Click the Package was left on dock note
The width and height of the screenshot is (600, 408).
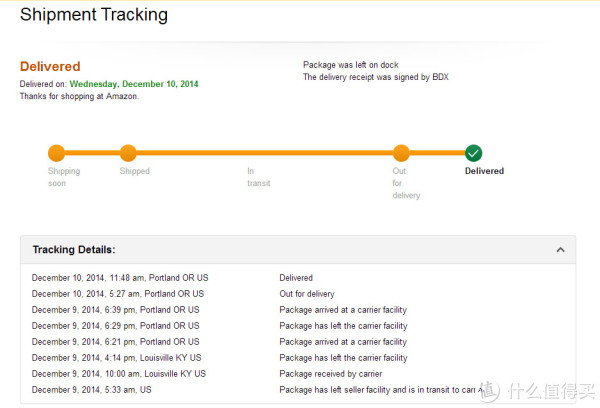(351, 65)
